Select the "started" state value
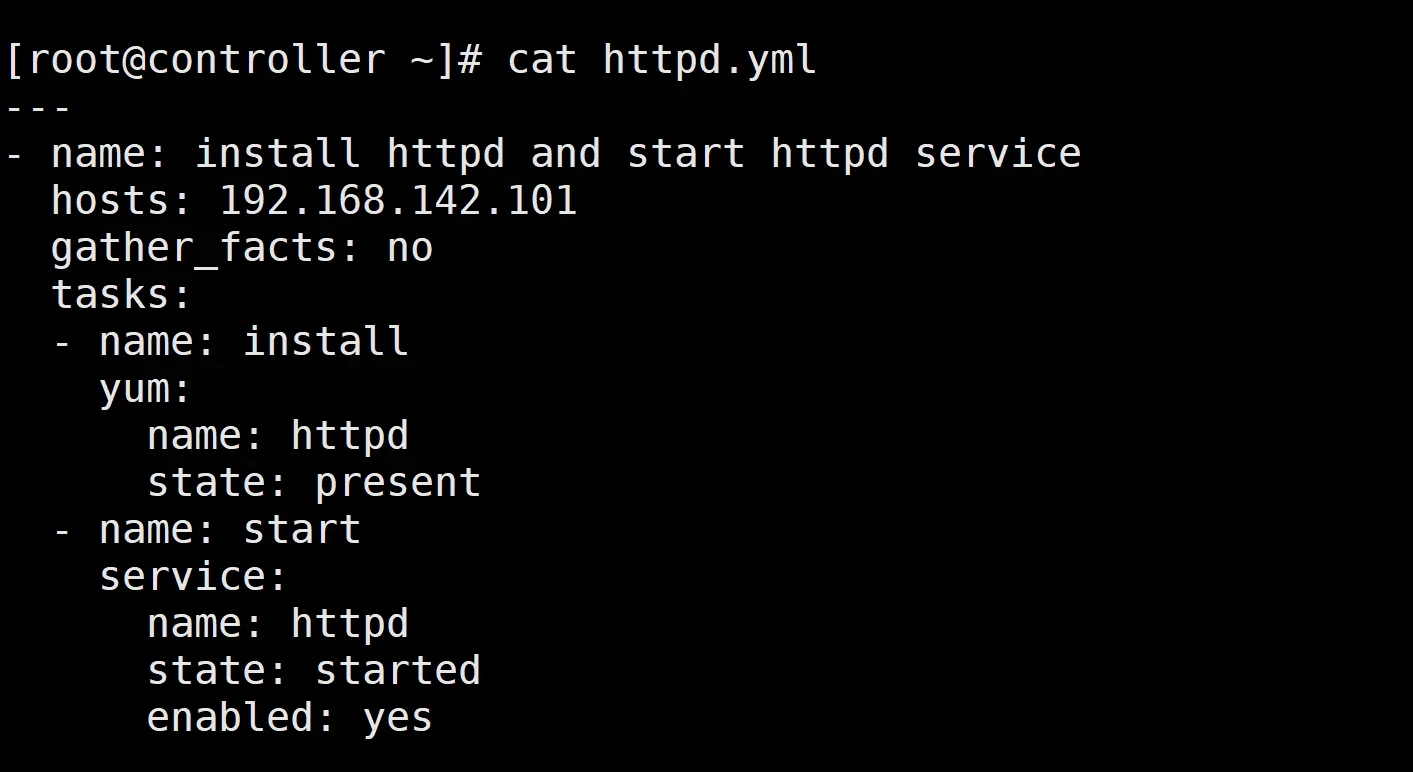1413x772 pixels. tap(398, 671)
